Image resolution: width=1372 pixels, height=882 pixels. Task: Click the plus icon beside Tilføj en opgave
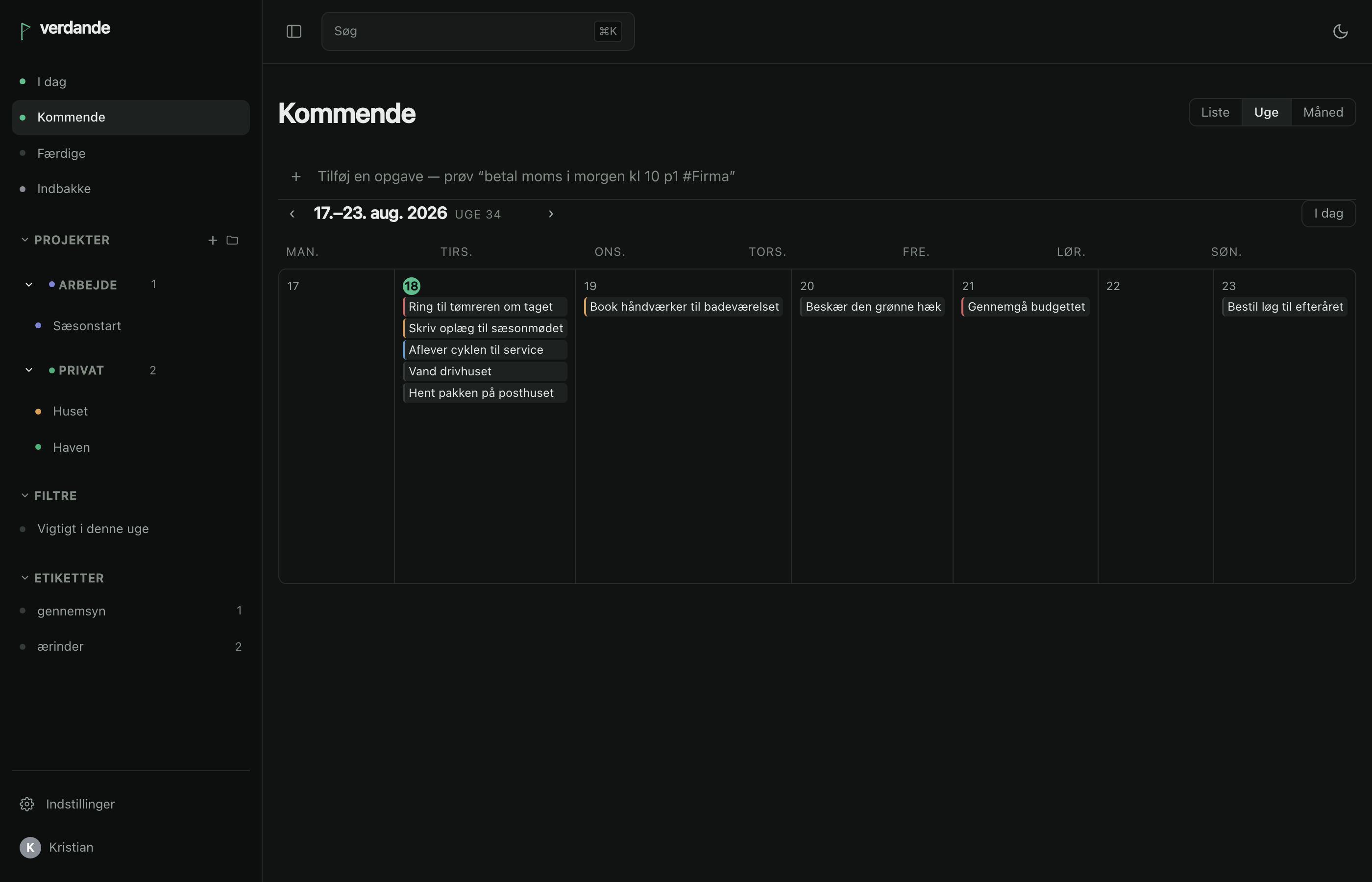coord(296,176)
